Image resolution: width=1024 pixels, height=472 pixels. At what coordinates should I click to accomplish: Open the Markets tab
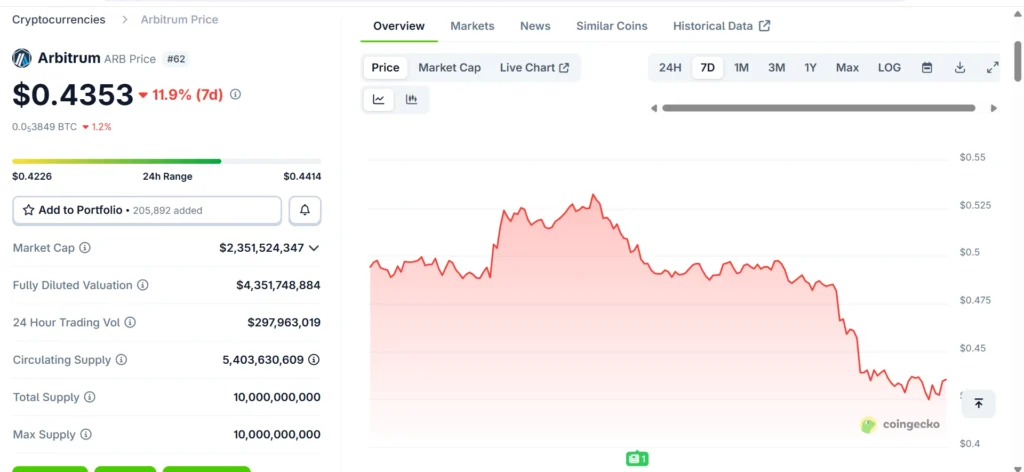[472, 26]
